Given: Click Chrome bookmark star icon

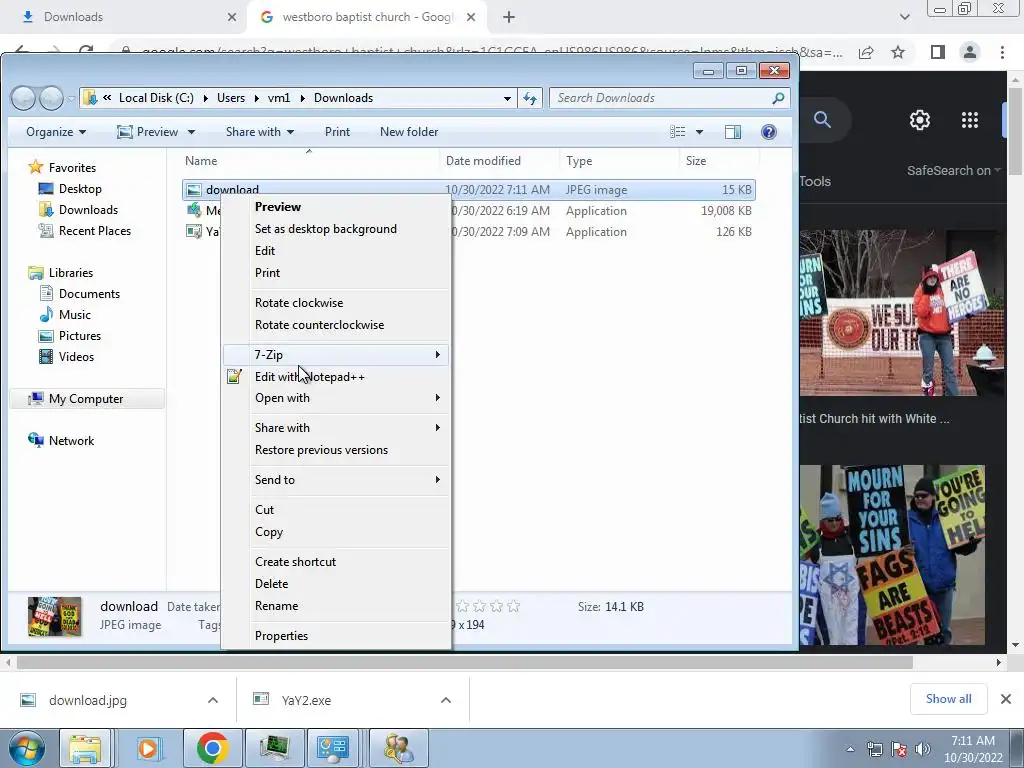Looking at the screenshot, I should 898,52.
